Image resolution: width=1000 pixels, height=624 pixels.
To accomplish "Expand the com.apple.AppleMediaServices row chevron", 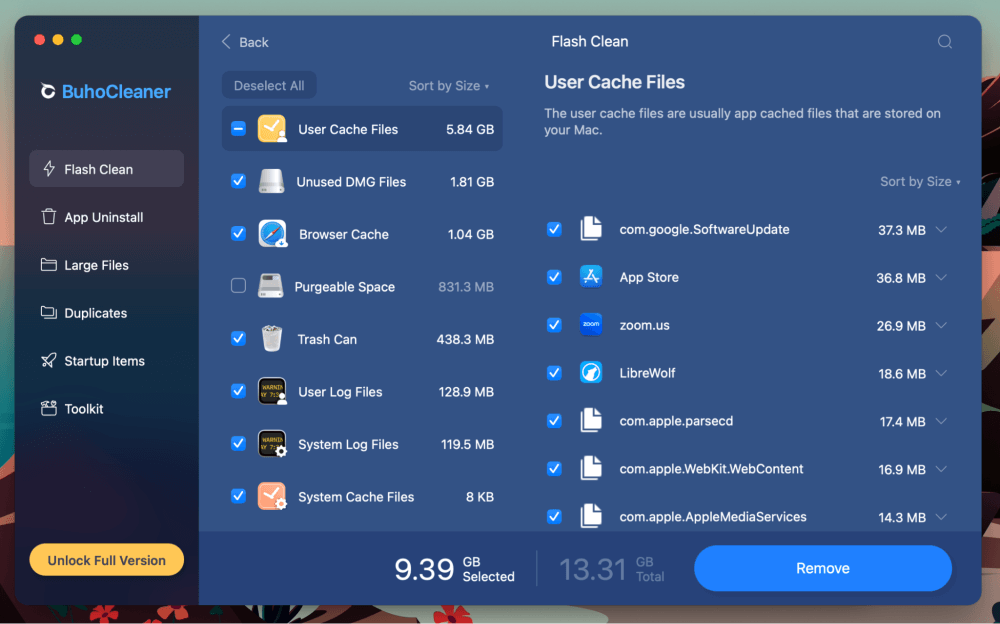I will coord(941,517).
